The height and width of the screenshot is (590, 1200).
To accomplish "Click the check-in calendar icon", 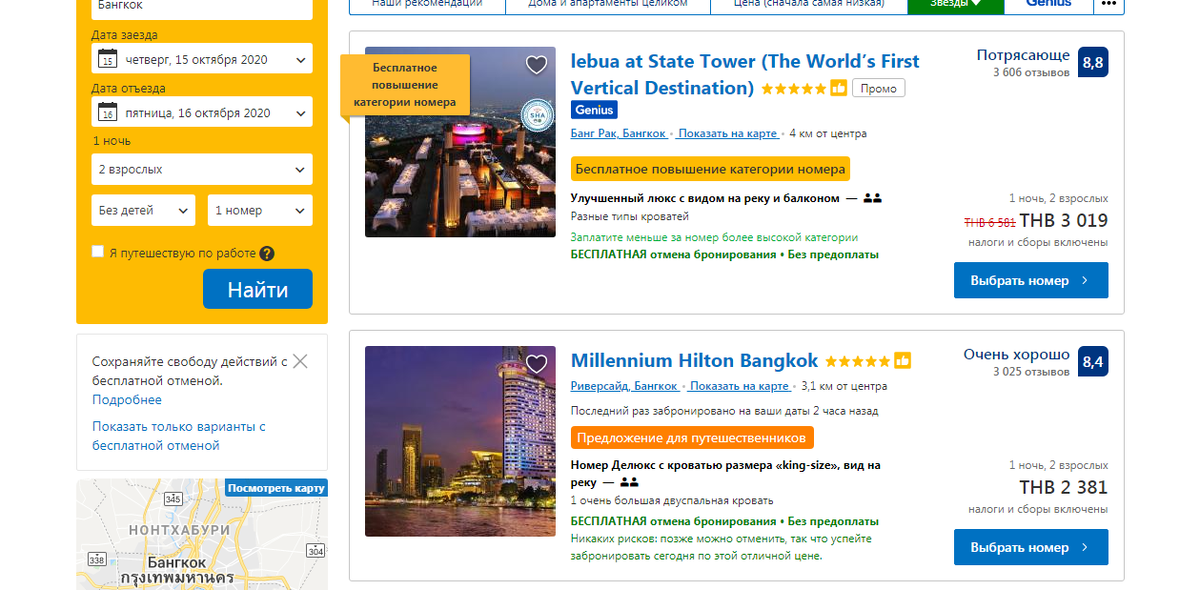I will [x=107, y=59].
